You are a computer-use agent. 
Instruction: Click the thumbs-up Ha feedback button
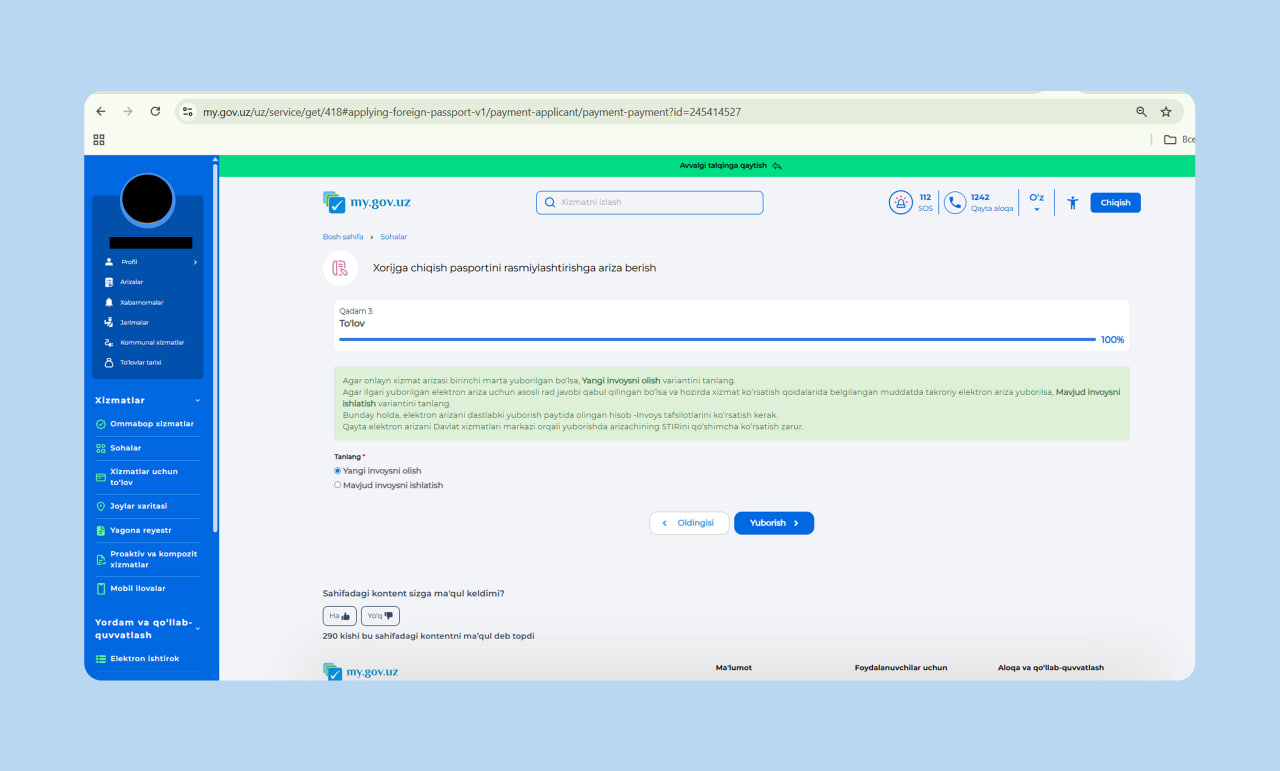(339, 616)
